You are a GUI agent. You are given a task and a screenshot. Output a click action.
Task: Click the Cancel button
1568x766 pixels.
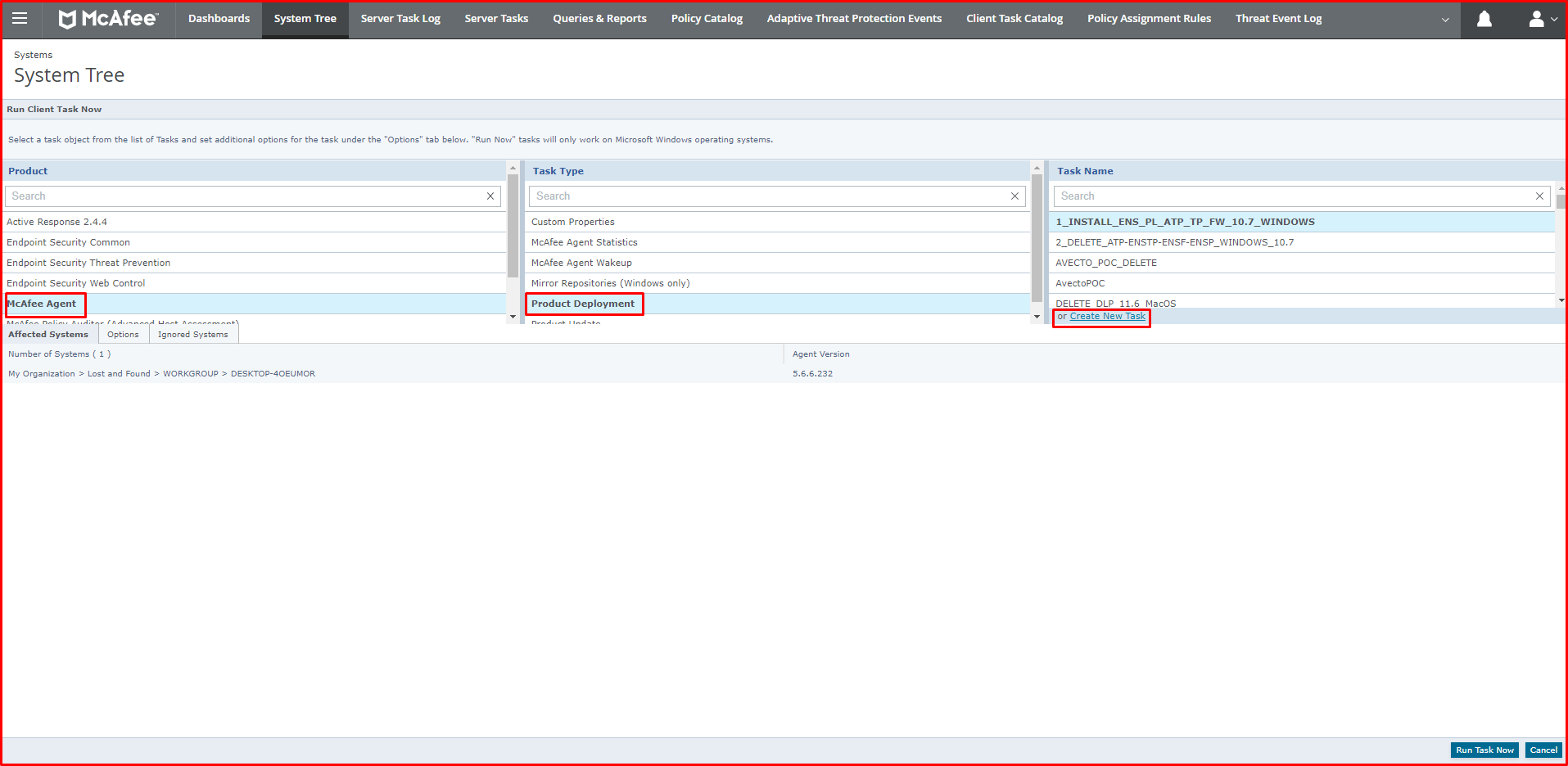(1543, 750)
